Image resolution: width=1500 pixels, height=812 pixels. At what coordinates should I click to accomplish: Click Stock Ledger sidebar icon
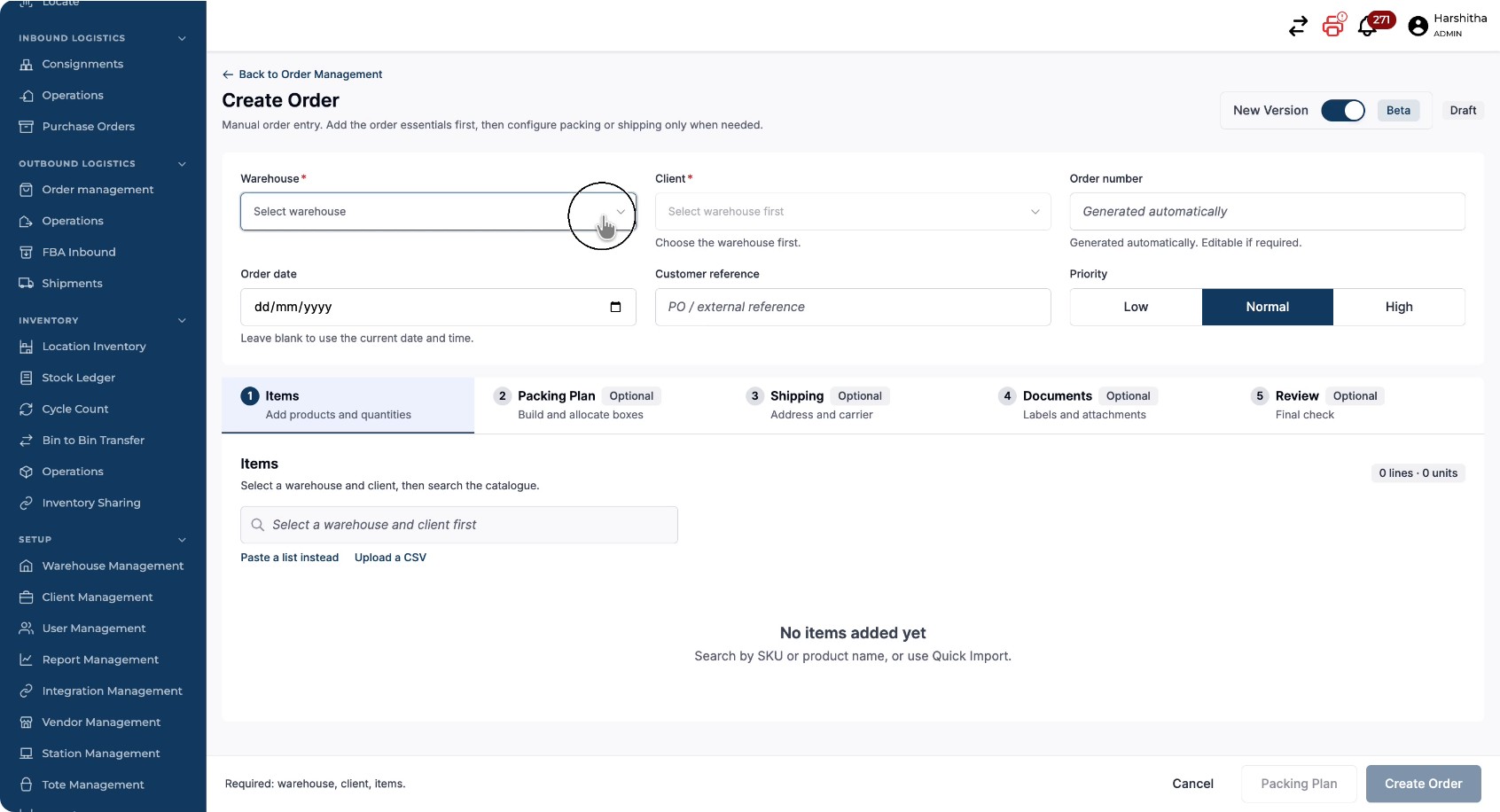click(x=27, y=378)
